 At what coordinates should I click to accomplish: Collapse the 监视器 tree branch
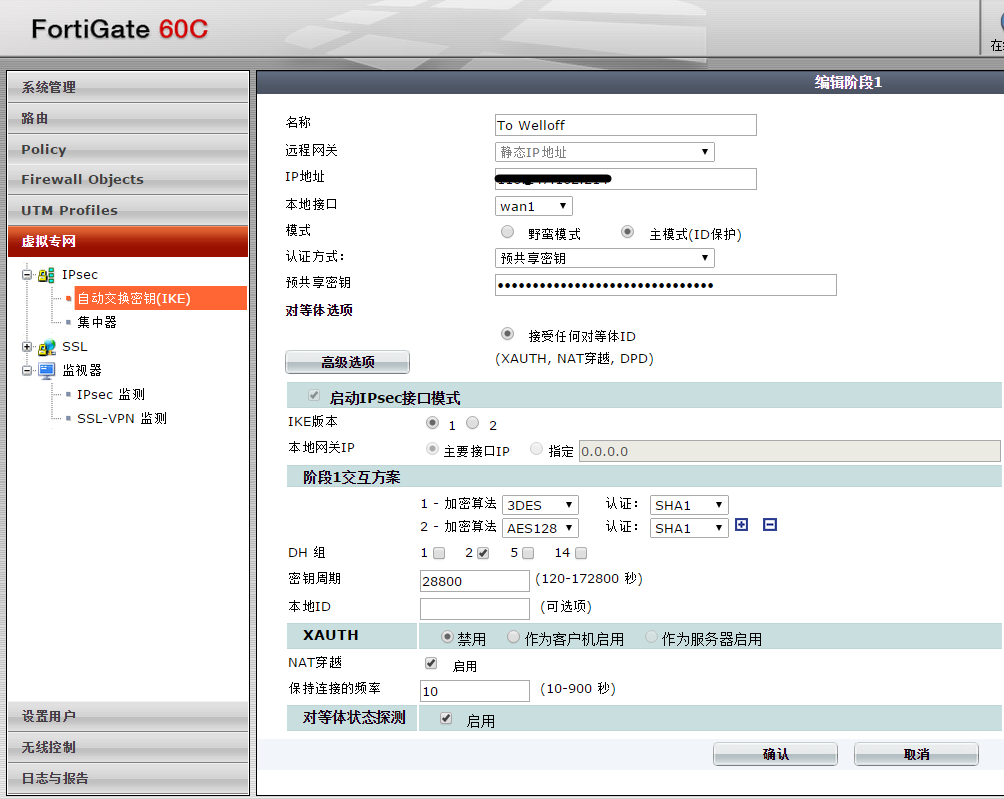point(27,371)
